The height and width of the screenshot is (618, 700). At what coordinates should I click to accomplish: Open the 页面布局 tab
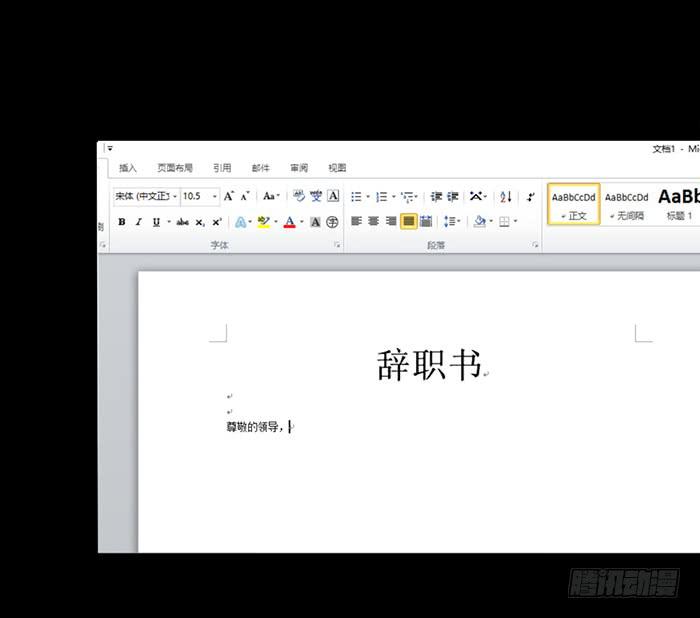(175, 168)
